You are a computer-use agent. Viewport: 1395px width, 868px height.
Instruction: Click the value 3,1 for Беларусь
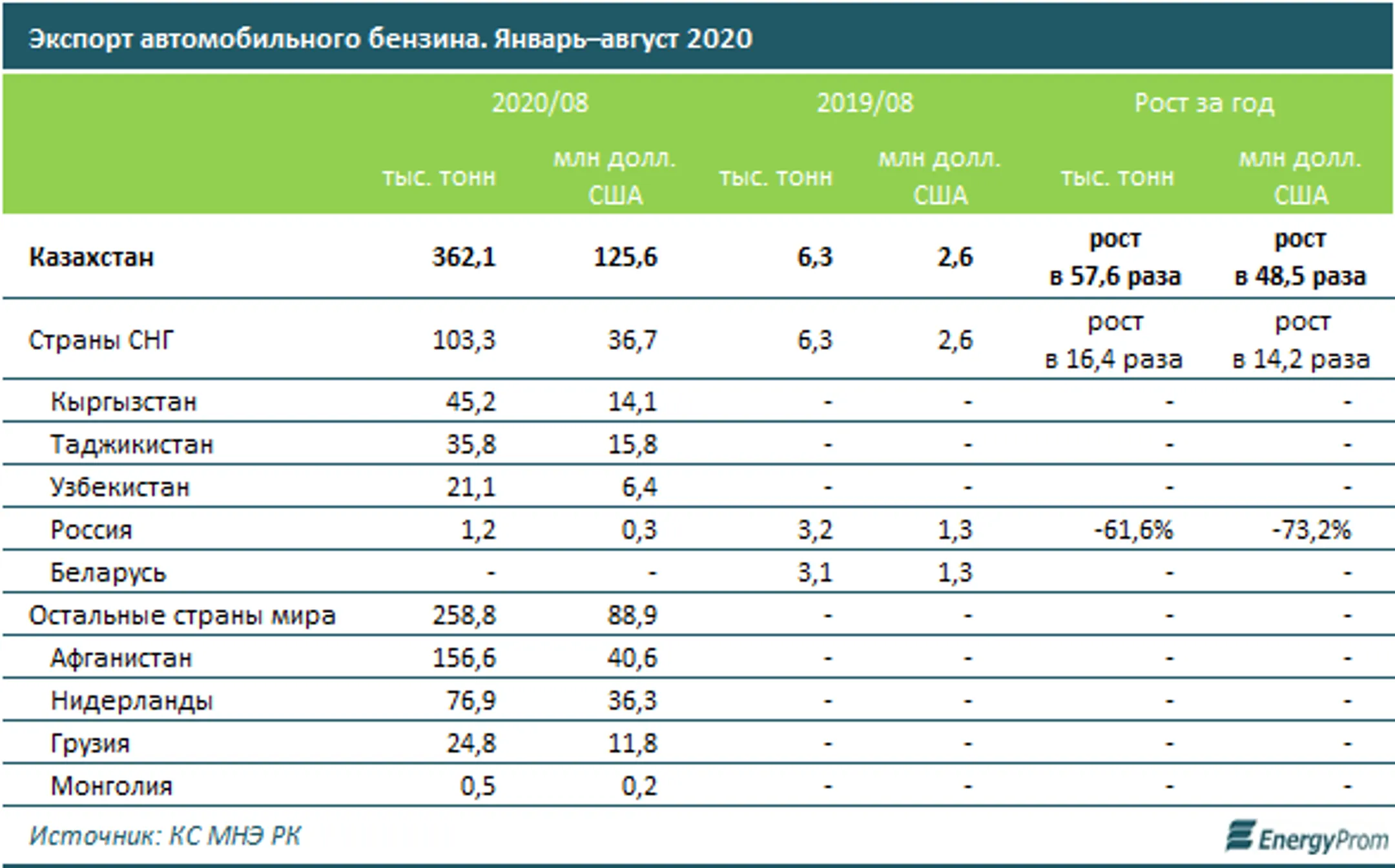point(815,572)
